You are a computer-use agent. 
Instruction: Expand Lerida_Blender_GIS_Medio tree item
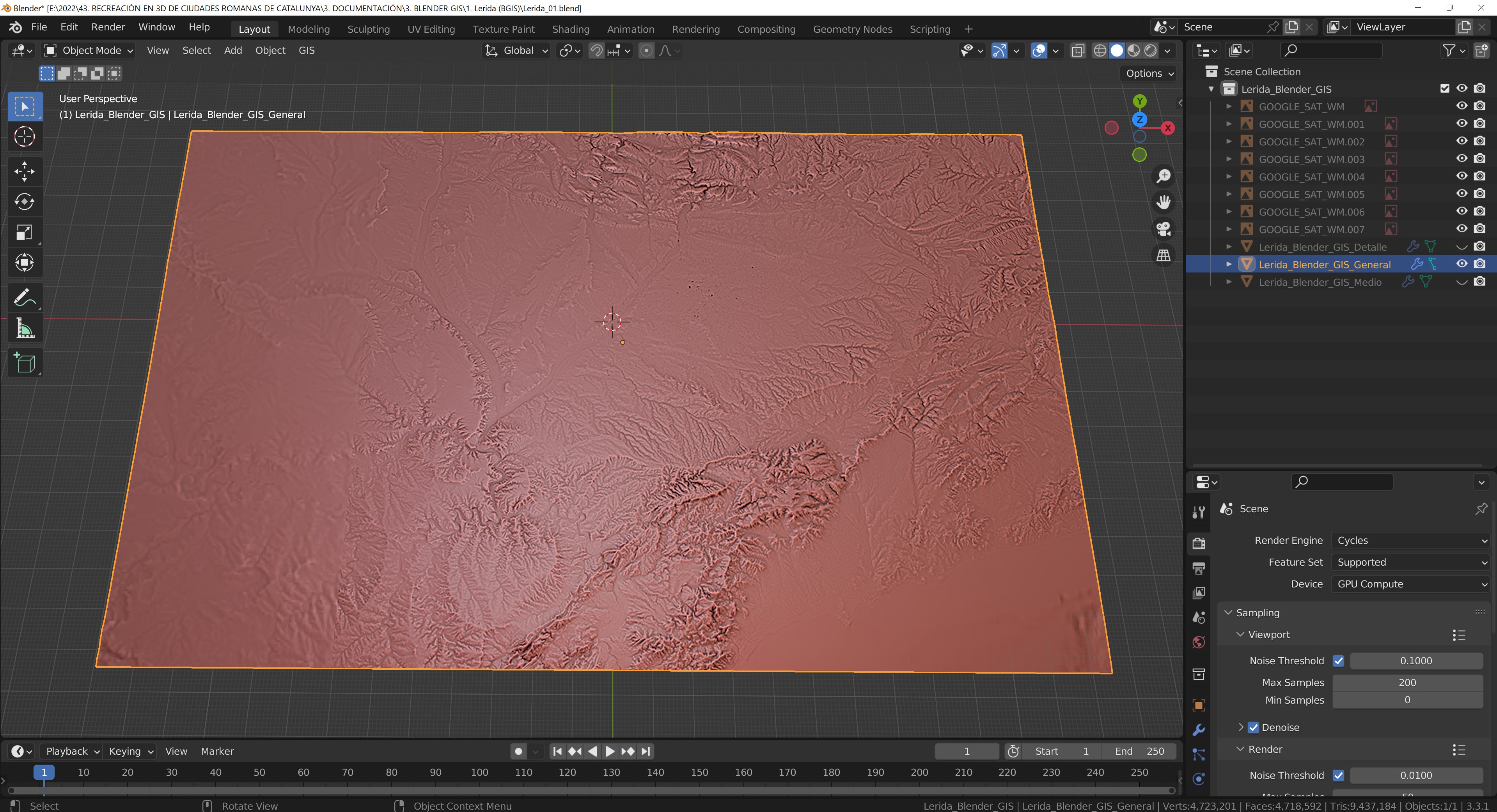coord(1229,282)
